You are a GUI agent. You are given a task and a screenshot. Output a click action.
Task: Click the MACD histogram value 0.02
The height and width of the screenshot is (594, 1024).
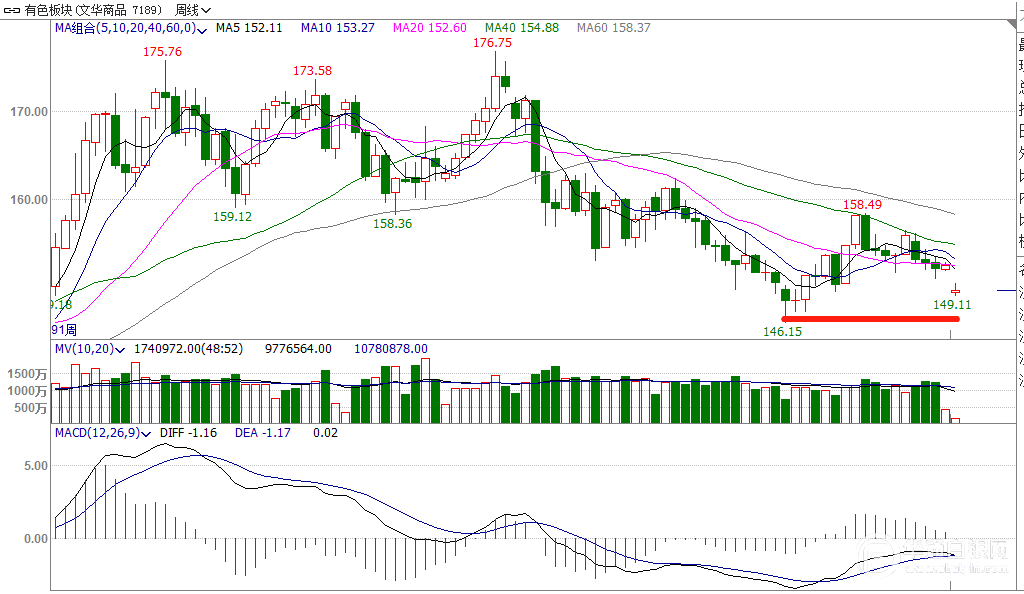pyautogui.click(x=325, y=433)
